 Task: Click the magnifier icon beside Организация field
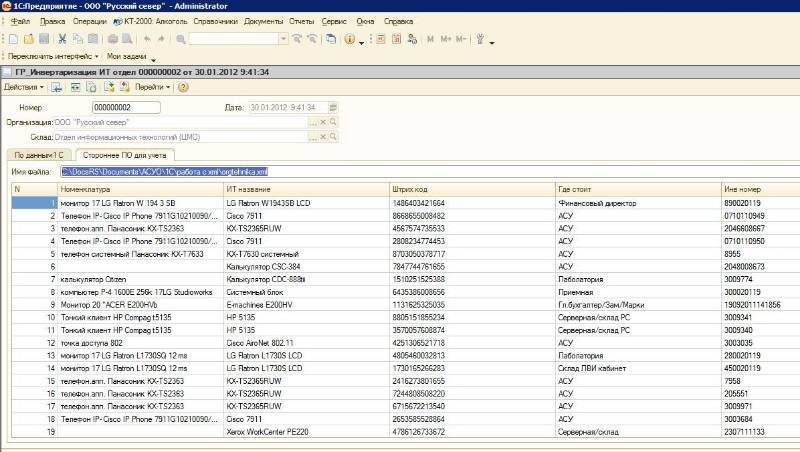335,122
